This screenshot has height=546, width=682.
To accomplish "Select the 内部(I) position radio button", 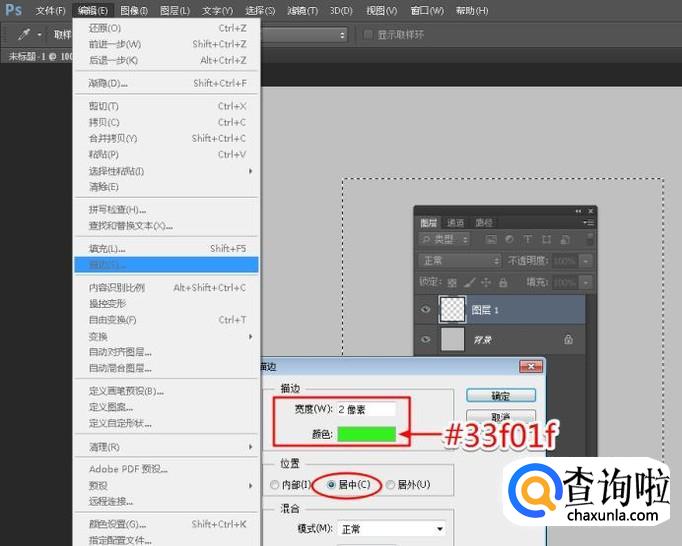I will [x=276, y=485].
